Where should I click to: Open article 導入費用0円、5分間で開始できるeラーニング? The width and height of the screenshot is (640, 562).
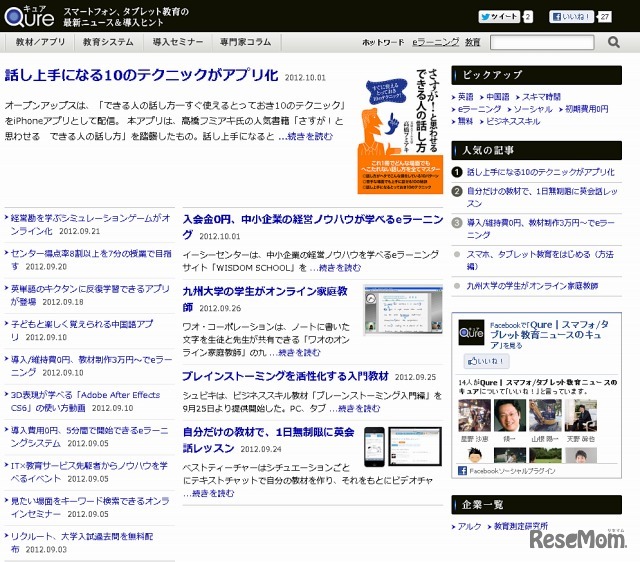pos(89,437)
